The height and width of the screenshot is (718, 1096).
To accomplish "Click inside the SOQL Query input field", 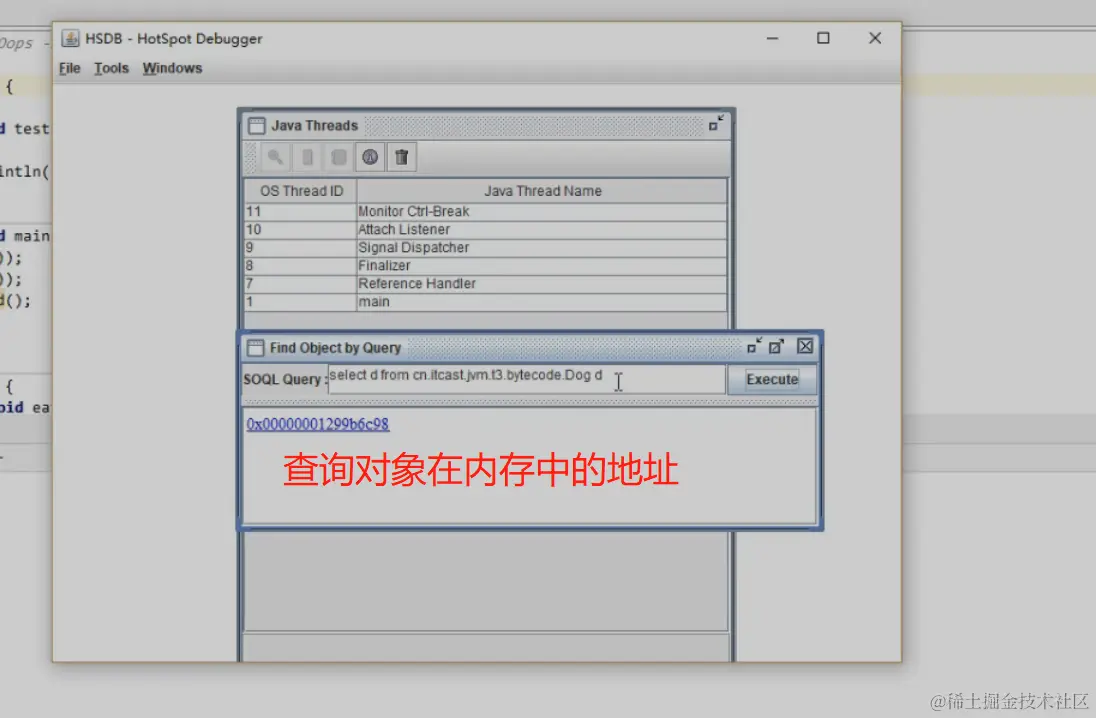I will pos(520,379).
